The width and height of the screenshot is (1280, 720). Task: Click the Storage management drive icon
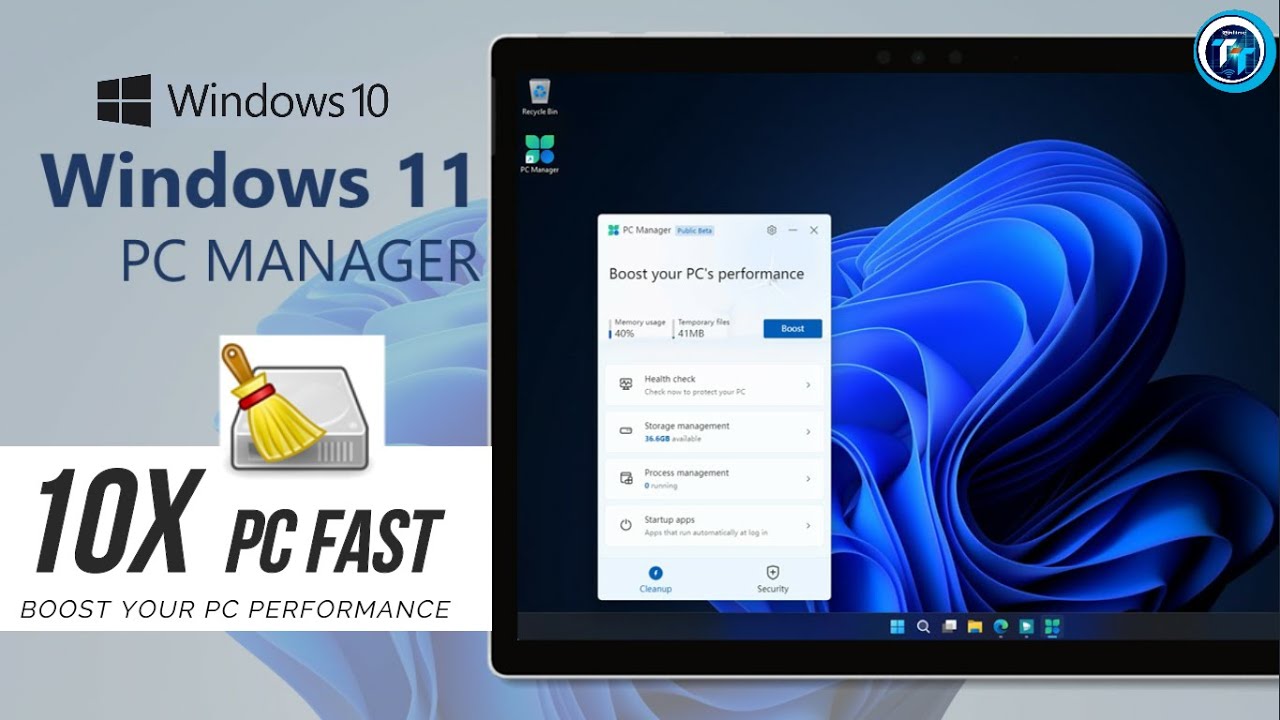coord(626,431)
